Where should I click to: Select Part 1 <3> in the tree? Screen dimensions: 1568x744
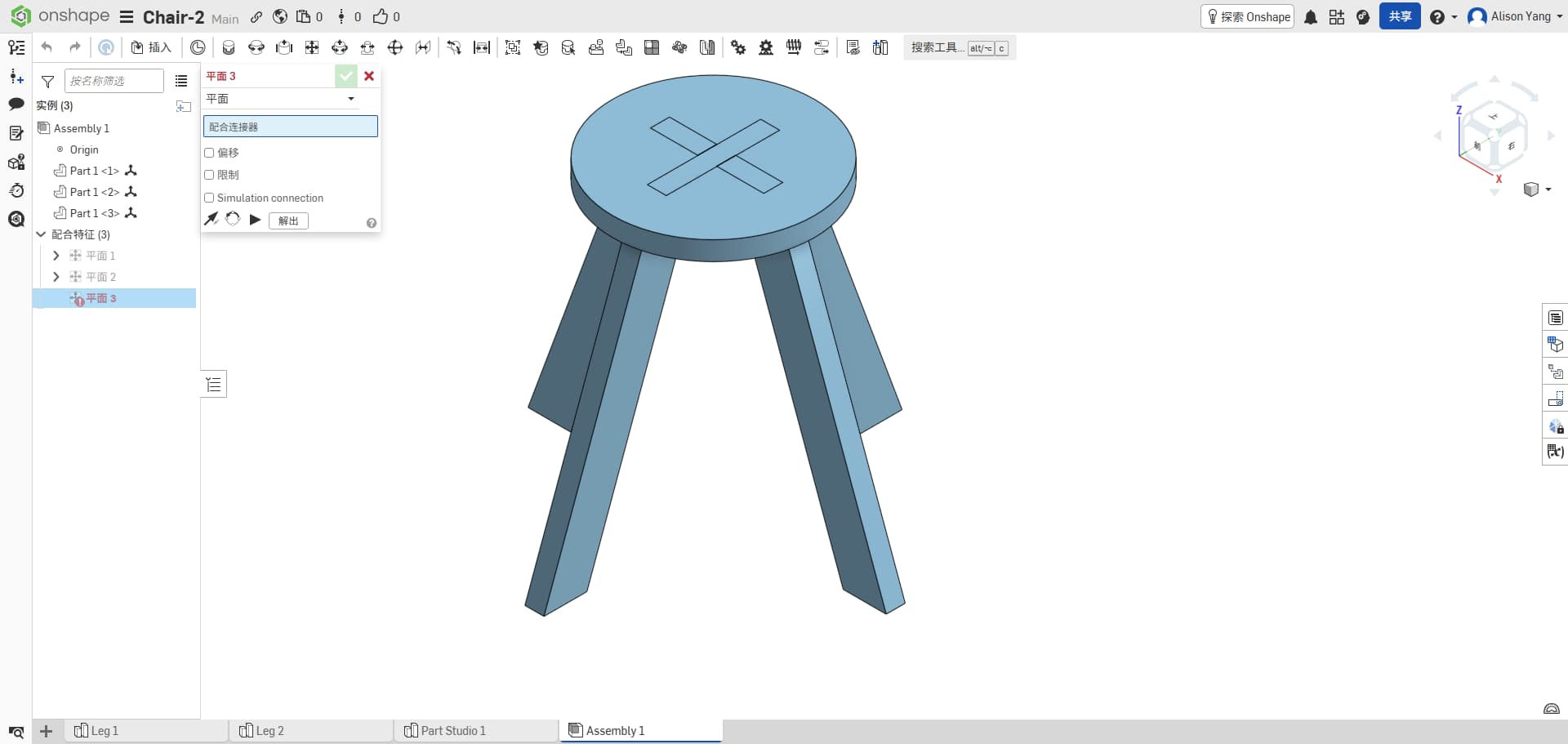click(x=95, y=213)
